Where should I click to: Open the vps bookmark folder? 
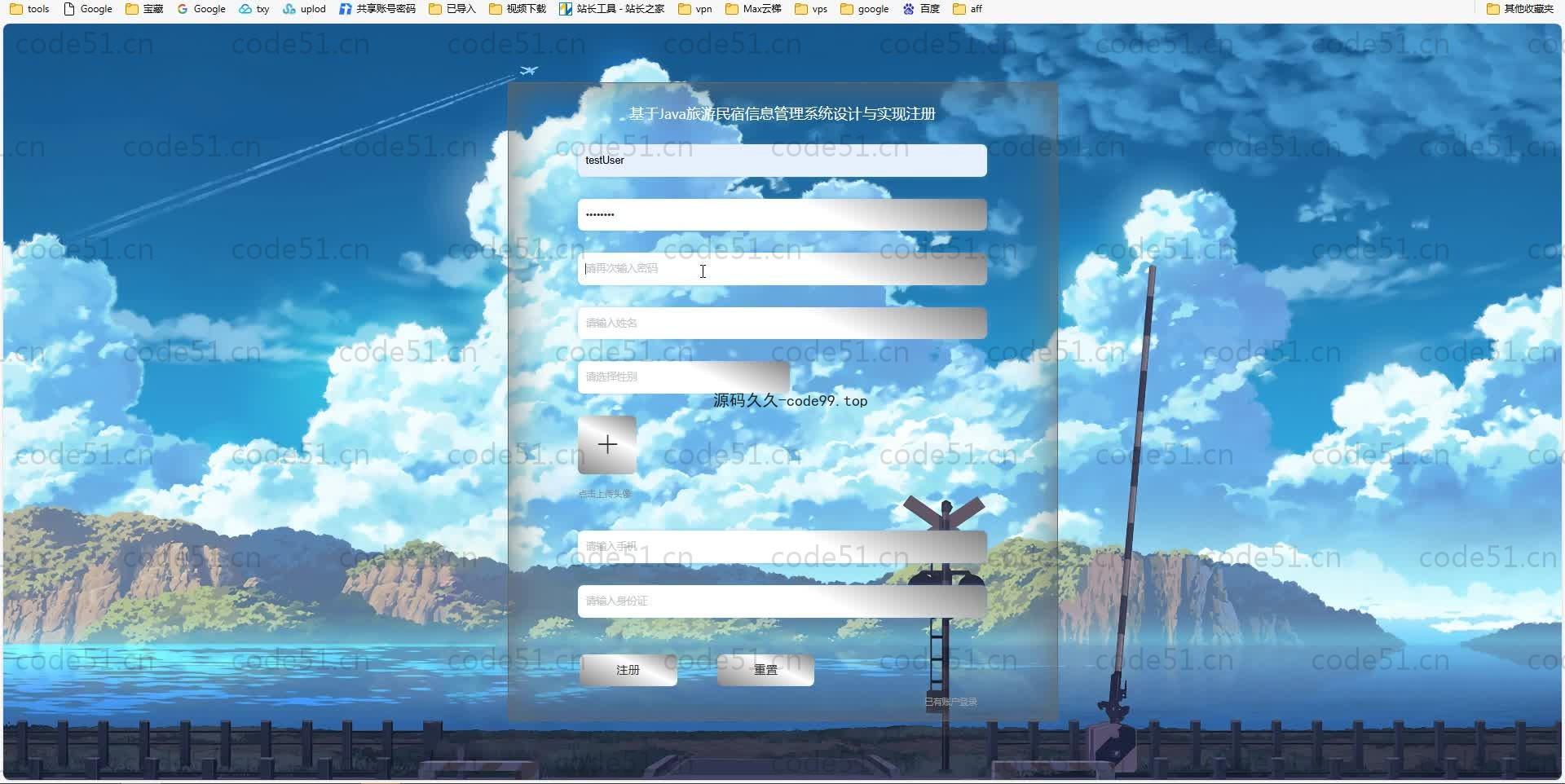(x=811, y=9)
